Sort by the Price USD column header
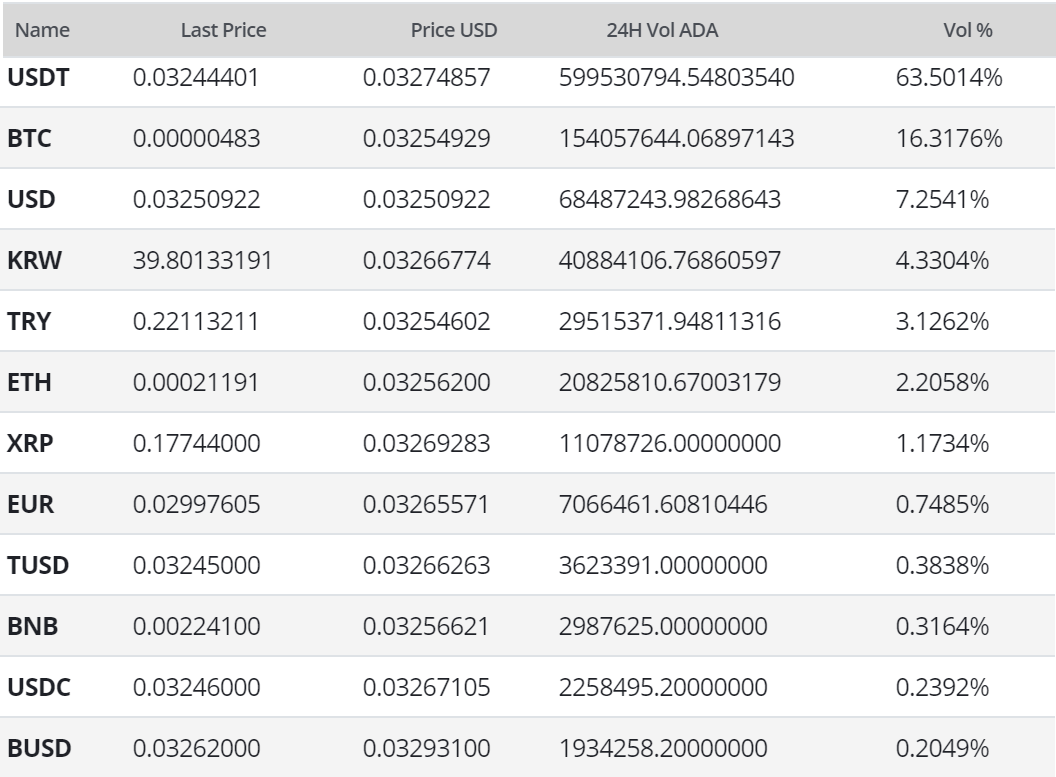 tap(454, 30)
